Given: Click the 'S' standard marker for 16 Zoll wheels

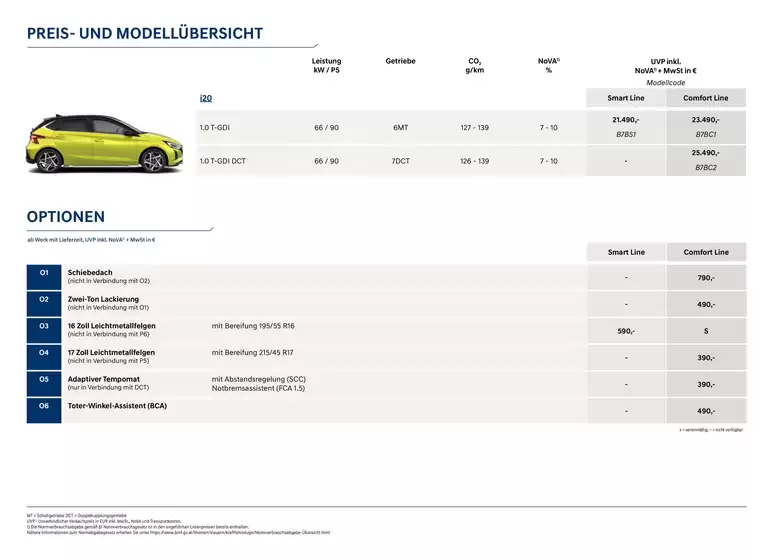Looking at the screenshot, I should tap(705, 331).
